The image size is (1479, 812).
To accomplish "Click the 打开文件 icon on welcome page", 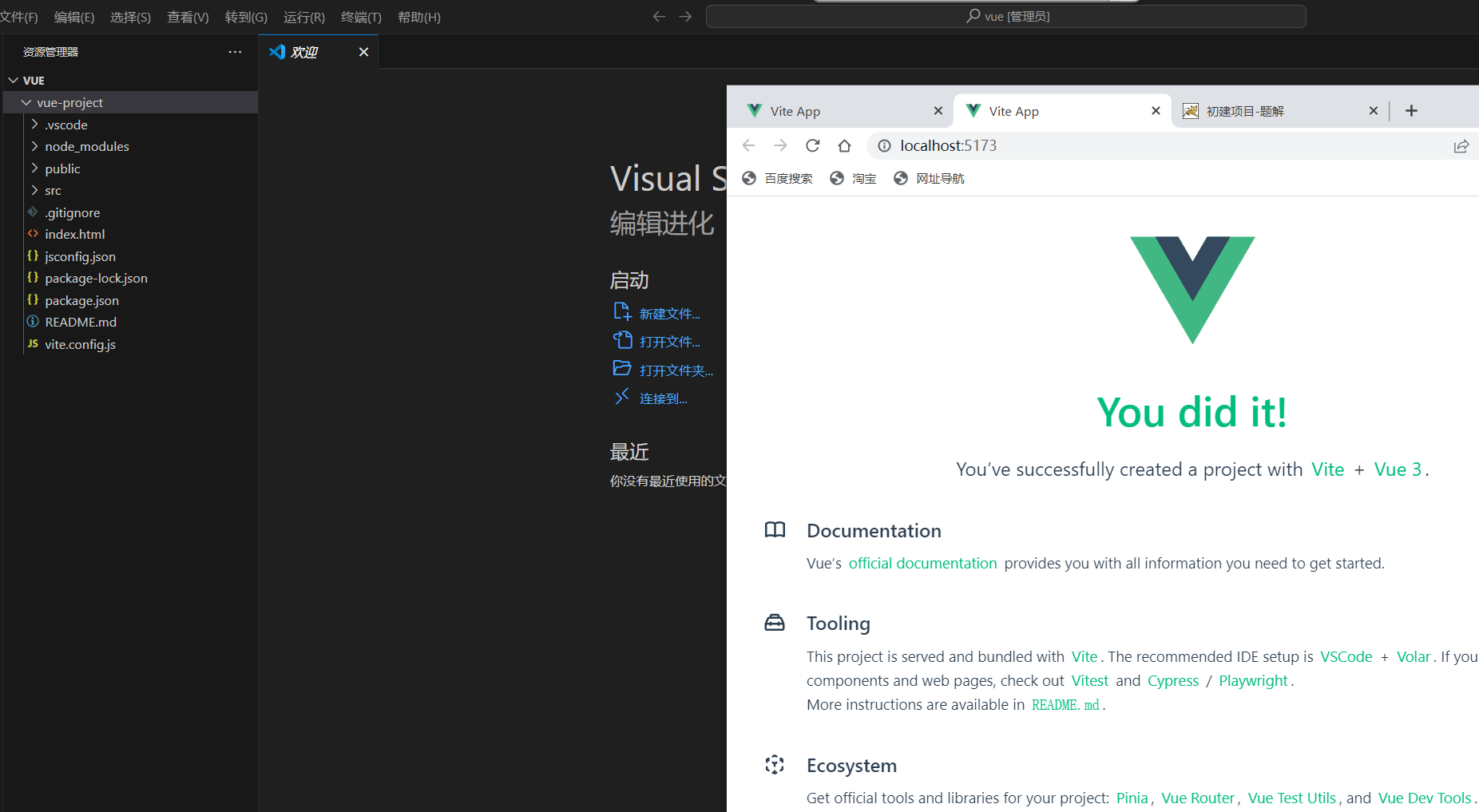I will coord(622,340).
